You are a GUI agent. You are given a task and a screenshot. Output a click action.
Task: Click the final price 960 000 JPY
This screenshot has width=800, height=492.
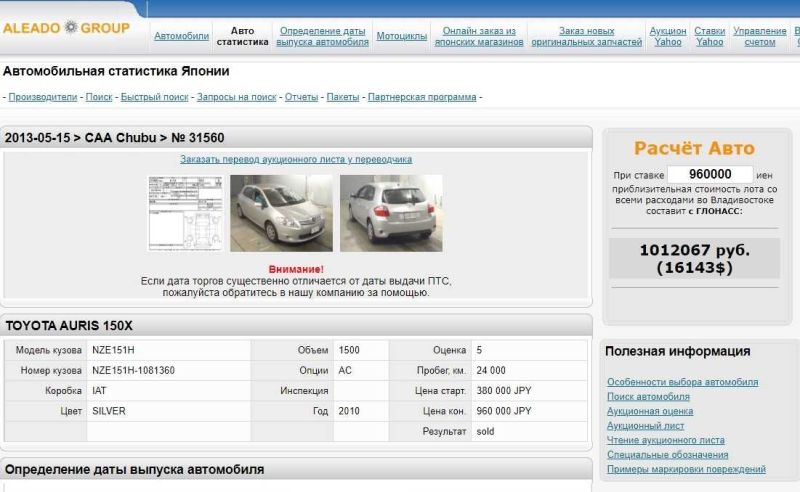(x=504, y=411)
